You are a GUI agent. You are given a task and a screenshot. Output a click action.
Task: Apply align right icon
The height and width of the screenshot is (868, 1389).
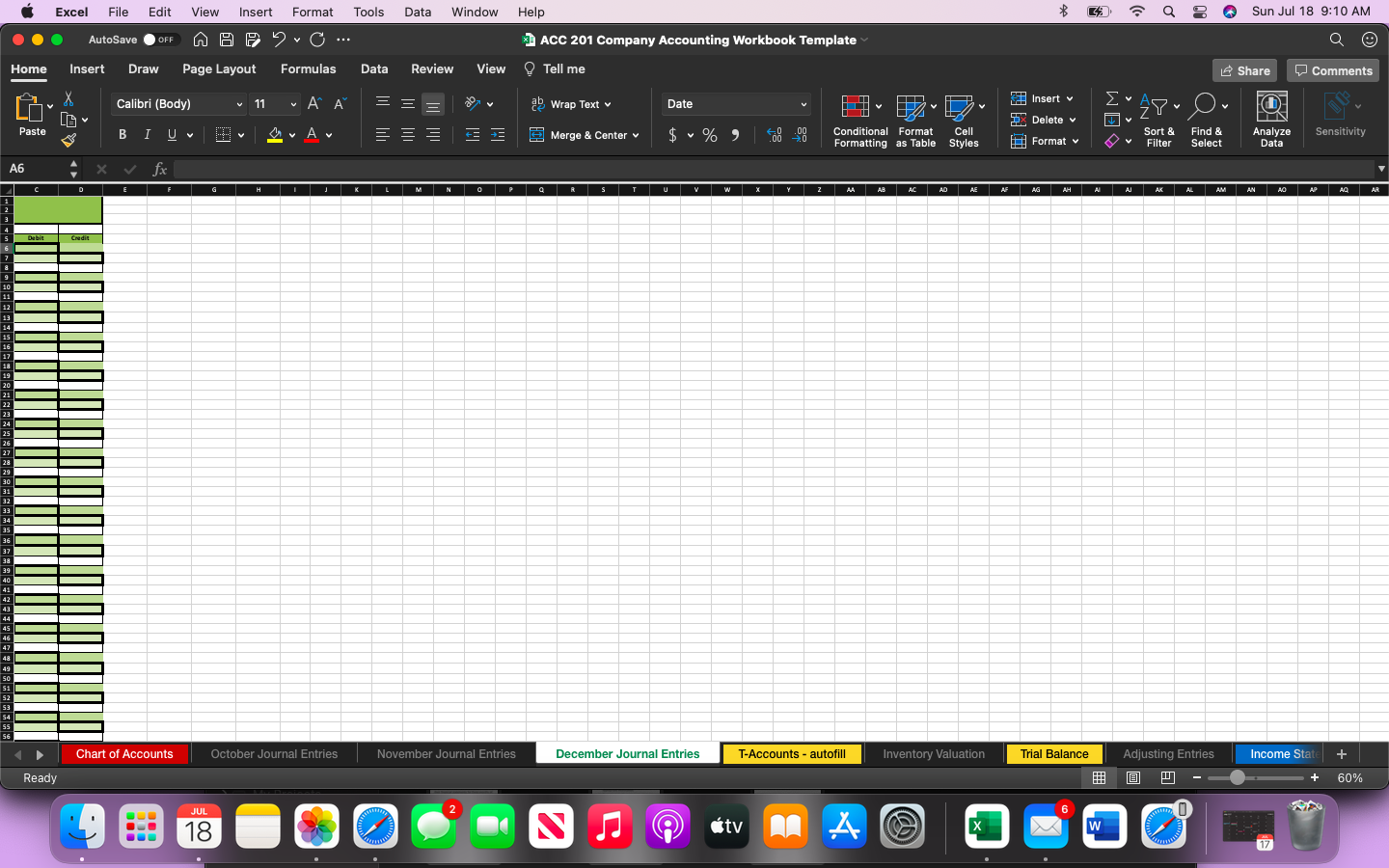click(x=433, y=135)
